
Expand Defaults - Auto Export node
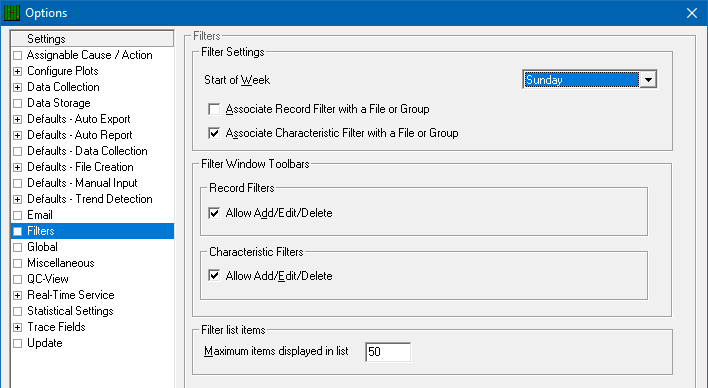click(18, 119)
